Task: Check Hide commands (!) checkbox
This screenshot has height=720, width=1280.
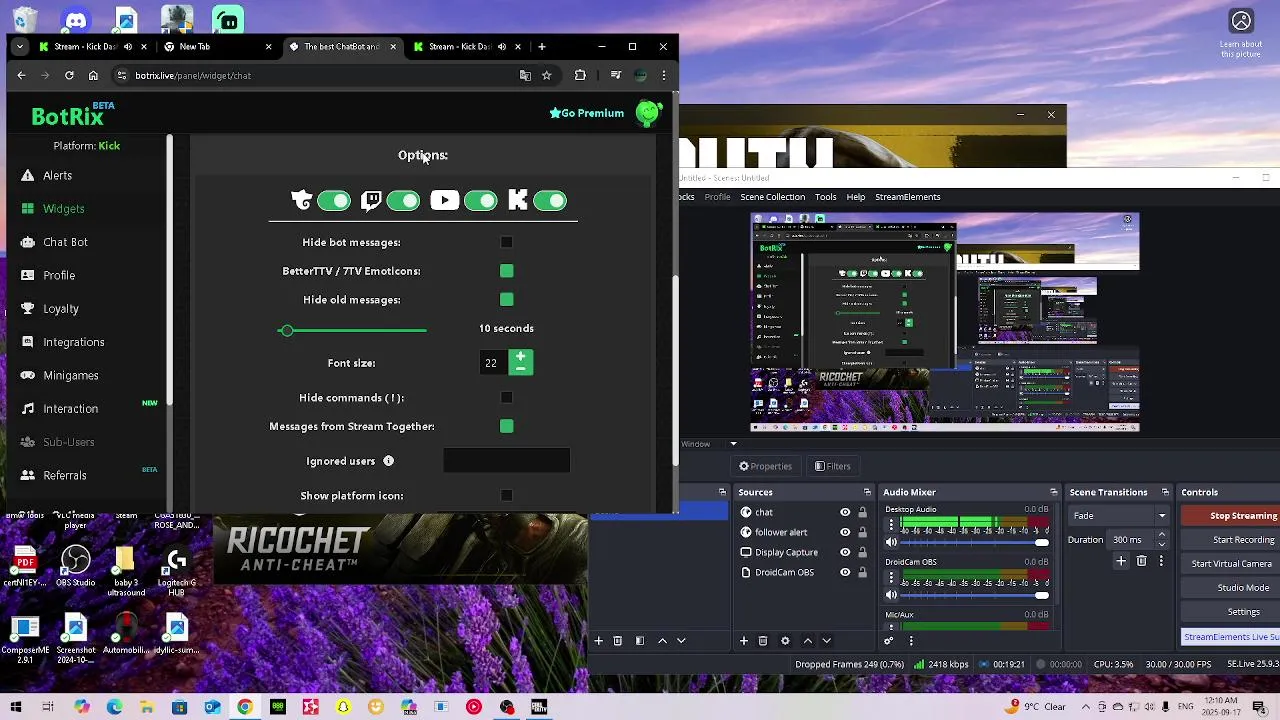Action: pyautogui.click(x=507, y=398)
